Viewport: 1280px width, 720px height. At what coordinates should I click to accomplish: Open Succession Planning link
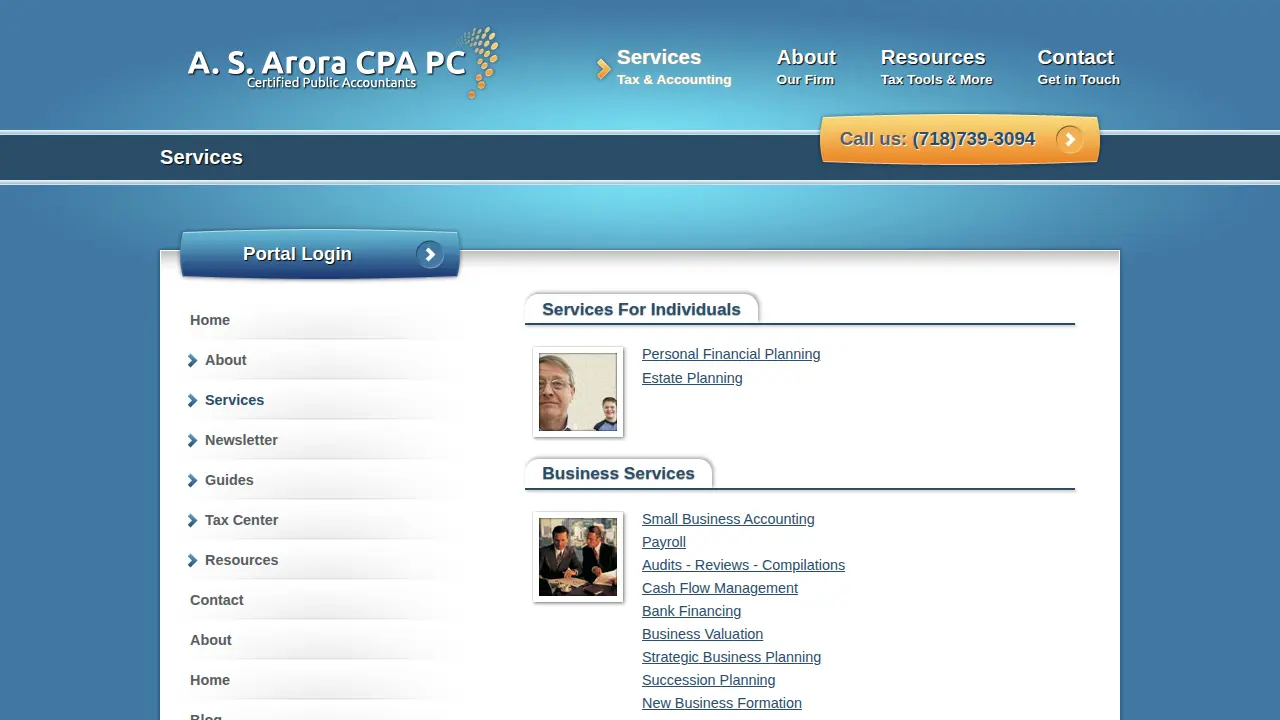[x=709, y=680]
